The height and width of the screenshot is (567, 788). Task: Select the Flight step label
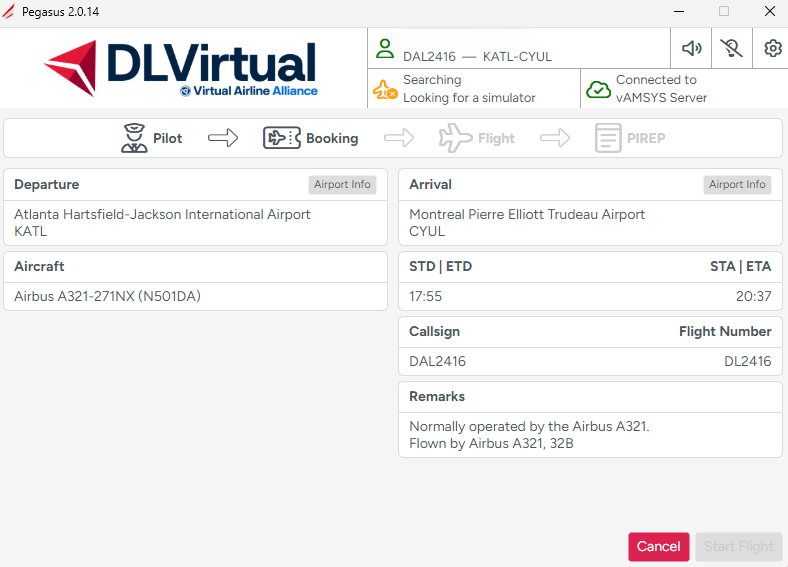click(496, 138)
